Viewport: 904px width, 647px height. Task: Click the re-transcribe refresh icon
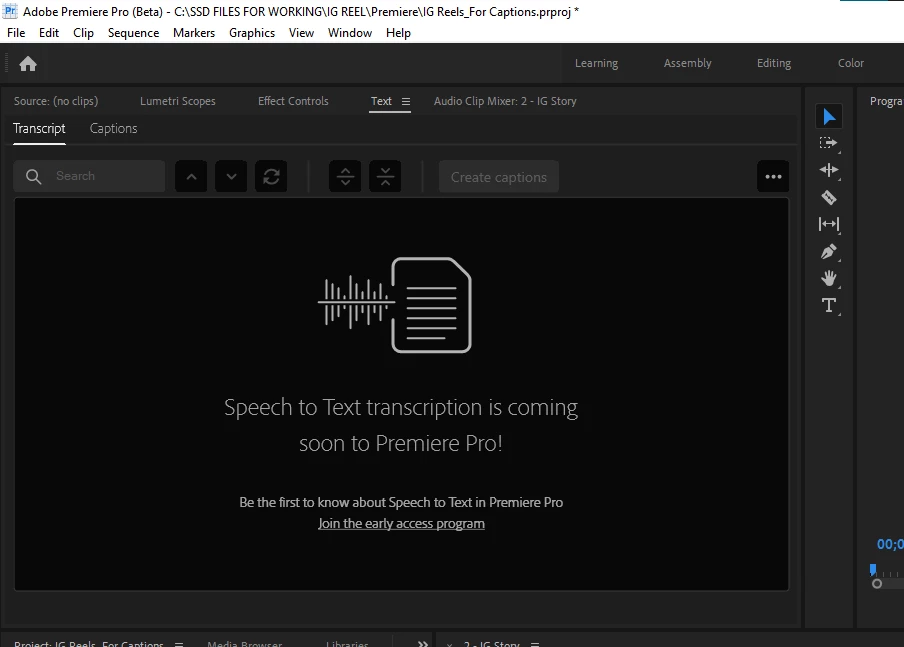272,176
